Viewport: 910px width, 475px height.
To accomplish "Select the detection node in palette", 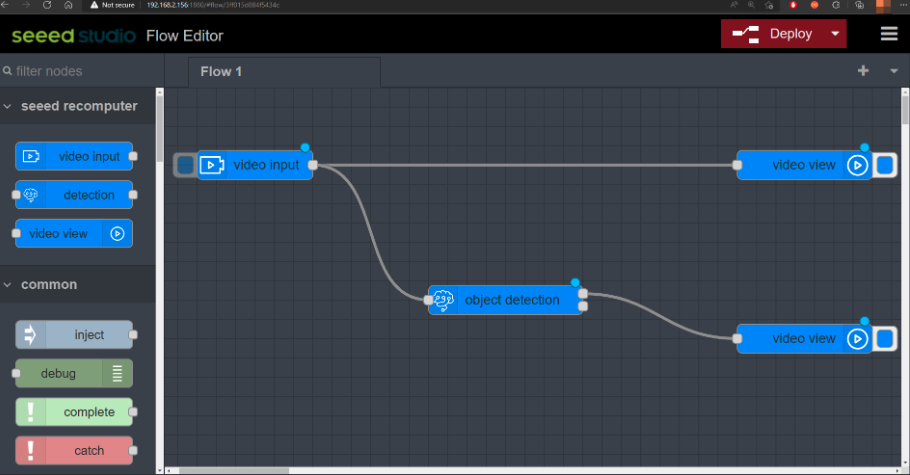I will 75,195.
